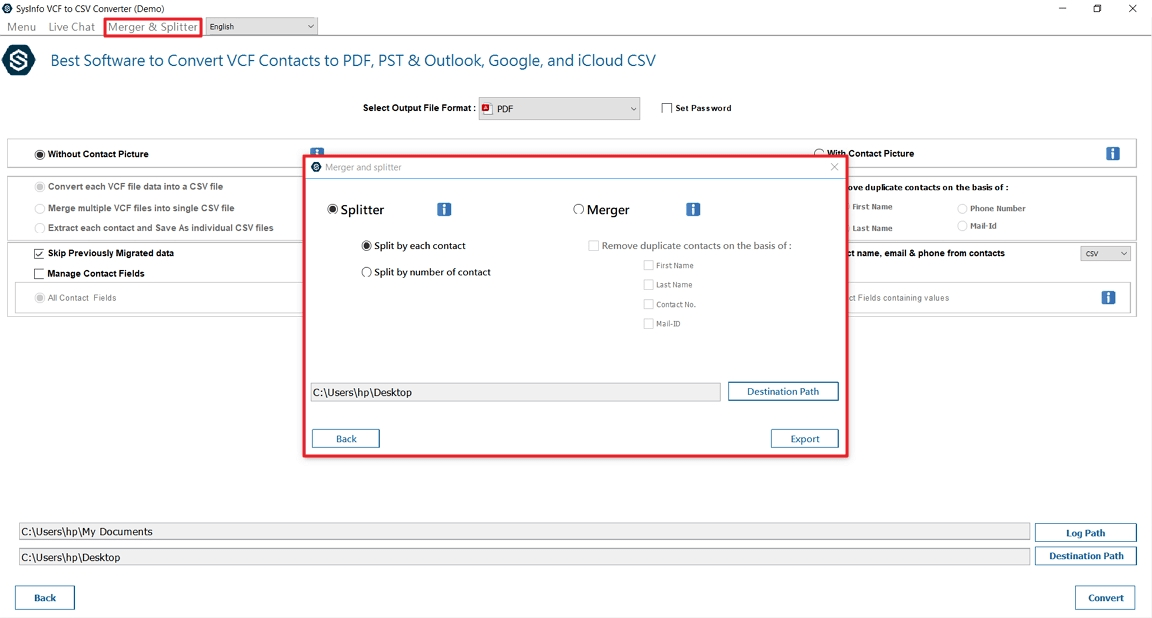This screenshot has height=618, width=1152.
Task: Open info icon next to Splitter option
Action: tap(444, 209)
